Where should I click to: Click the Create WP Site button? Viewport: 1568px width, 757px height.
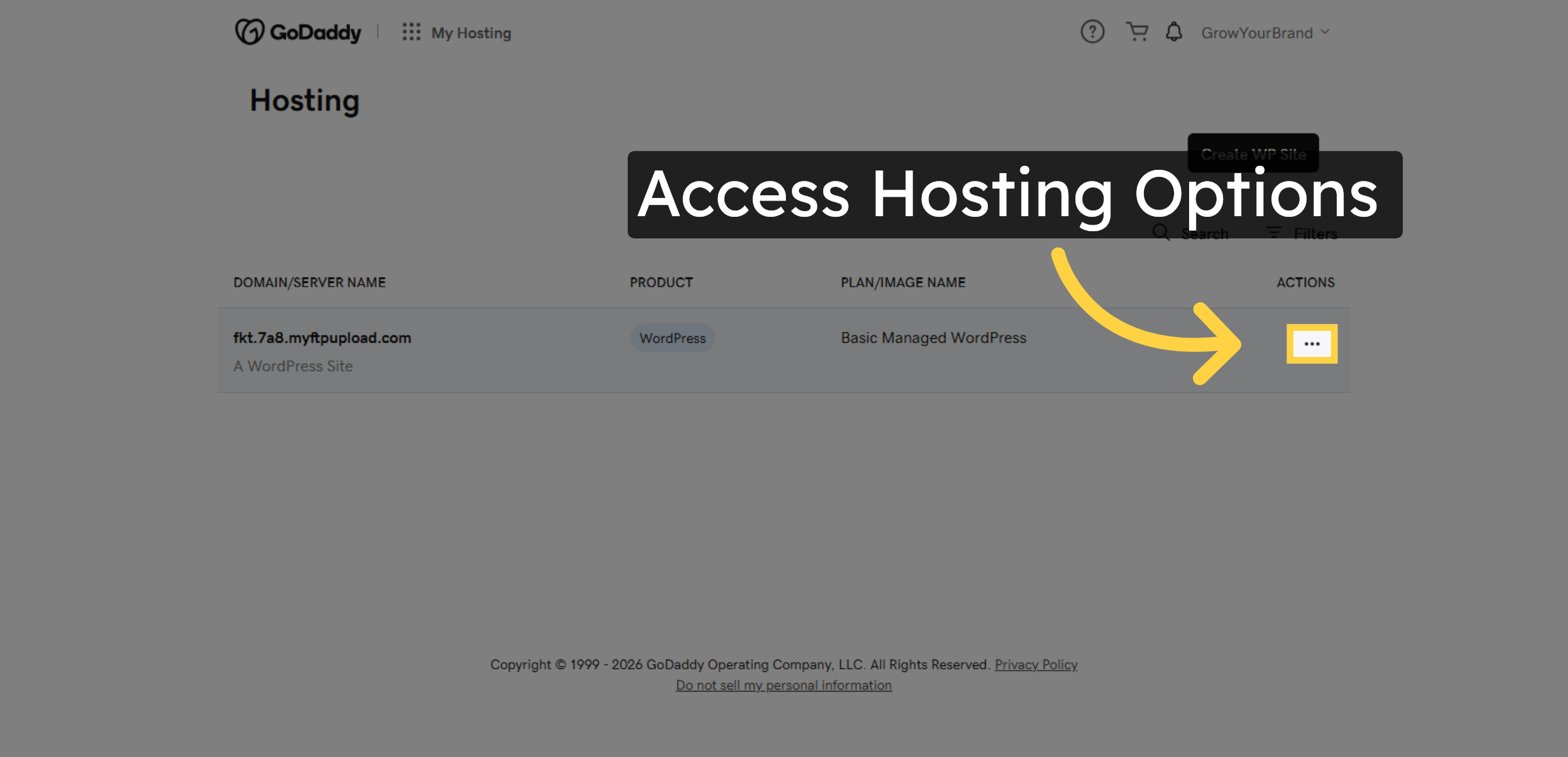tap(1252, 154)
